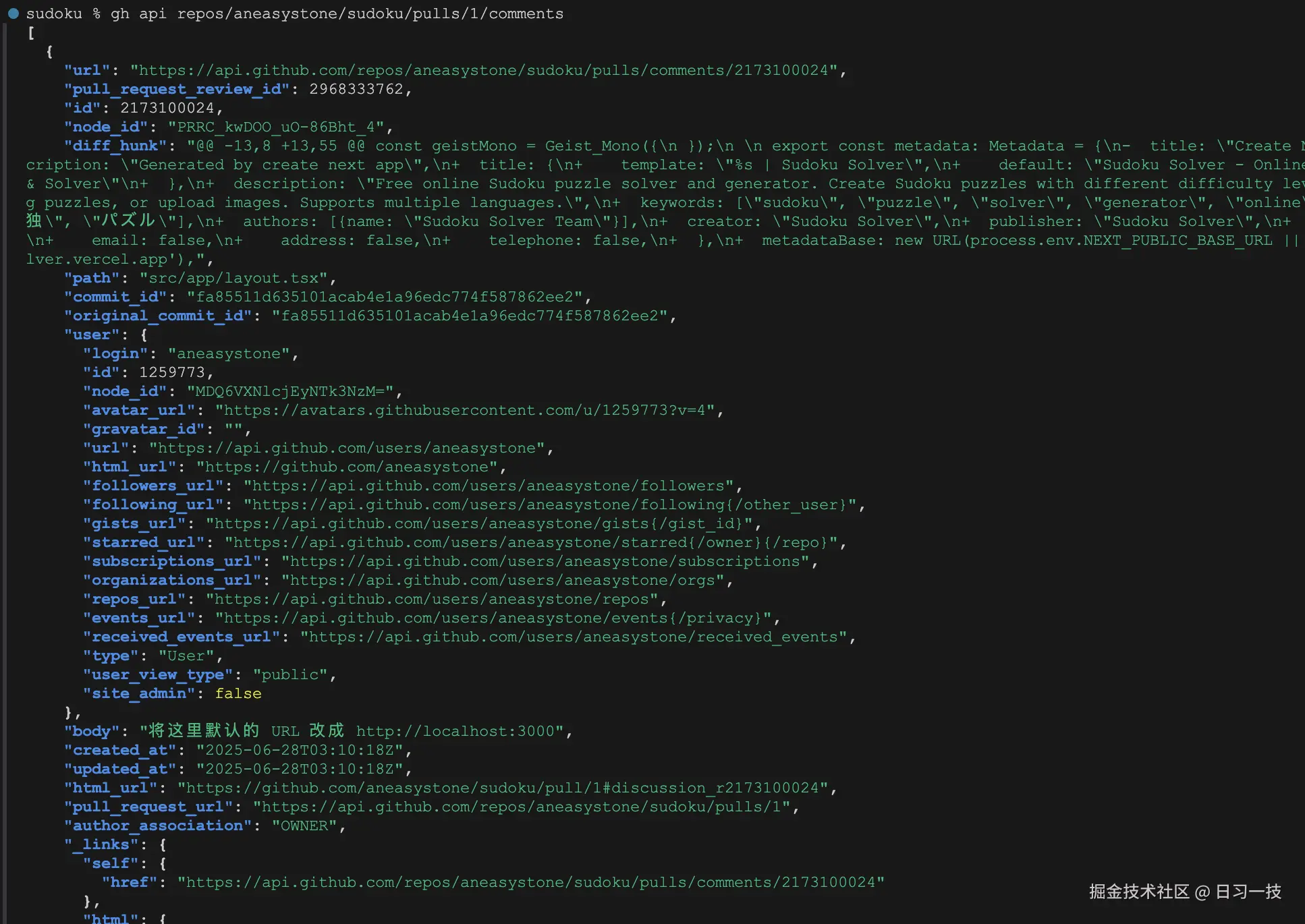Open the pull_request_url API link
Screen dimensions: 1305x924
point(523,807)
